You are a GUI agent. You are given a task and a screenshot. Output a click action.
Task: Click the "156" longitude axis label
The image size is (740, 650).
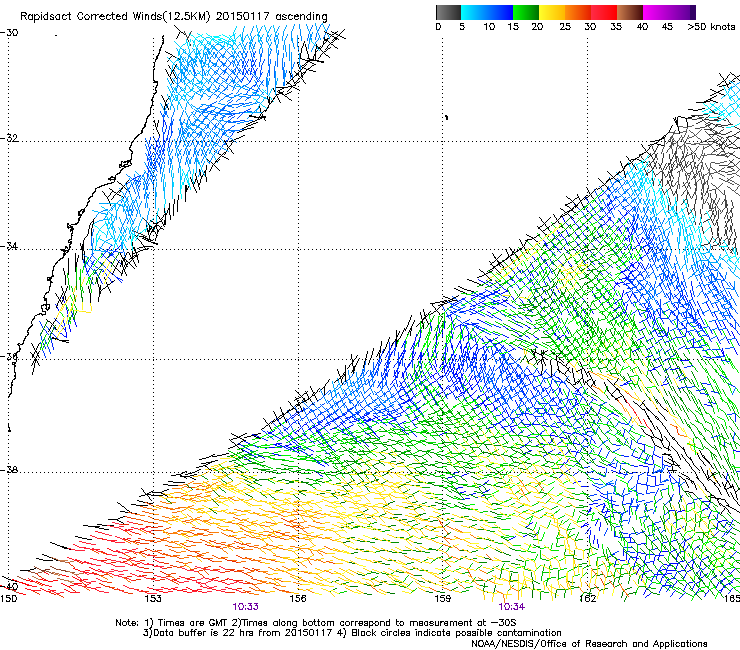coord(298,599)
